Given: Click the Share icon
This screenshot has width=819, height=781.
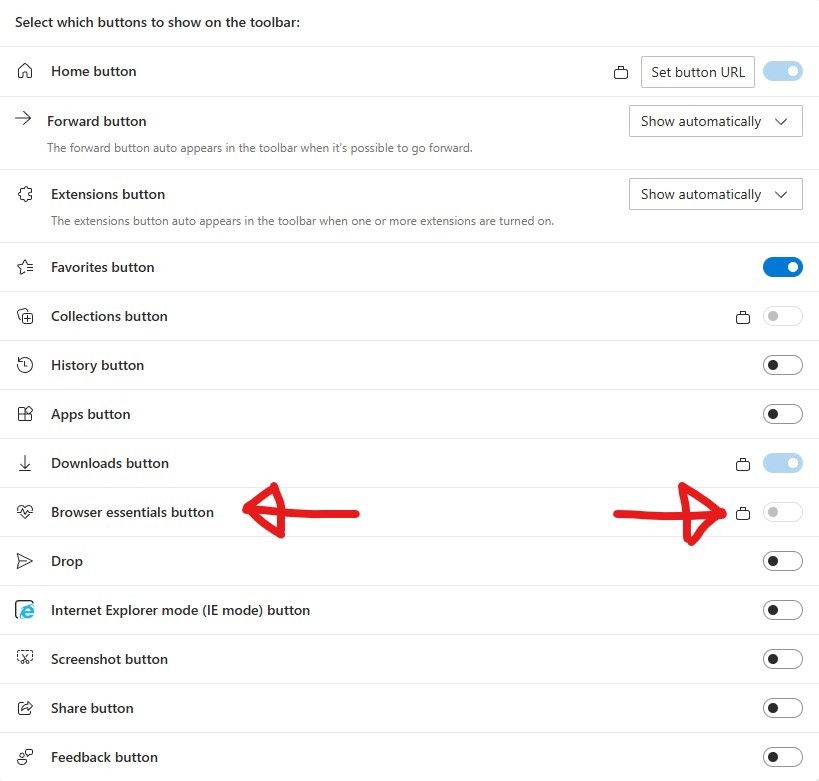Looking at the screenshot, I should [23, 708].
